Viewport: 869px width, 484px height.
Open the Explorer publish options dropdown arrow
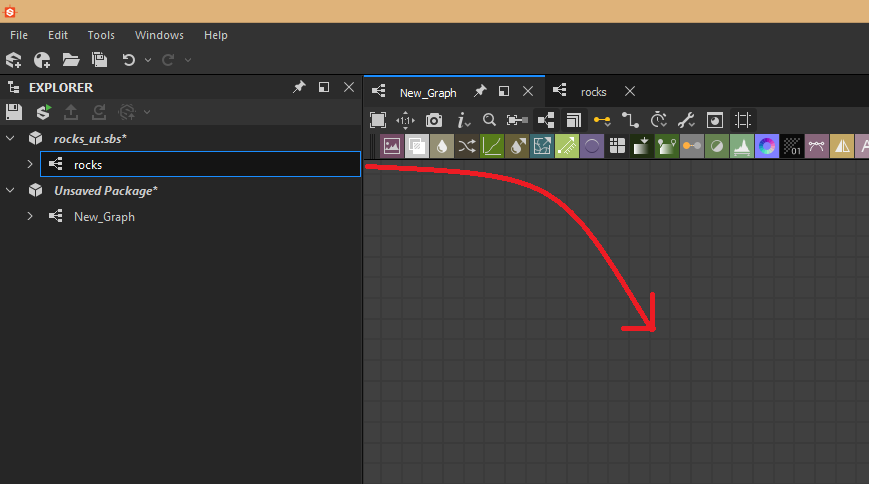point(147,112)
